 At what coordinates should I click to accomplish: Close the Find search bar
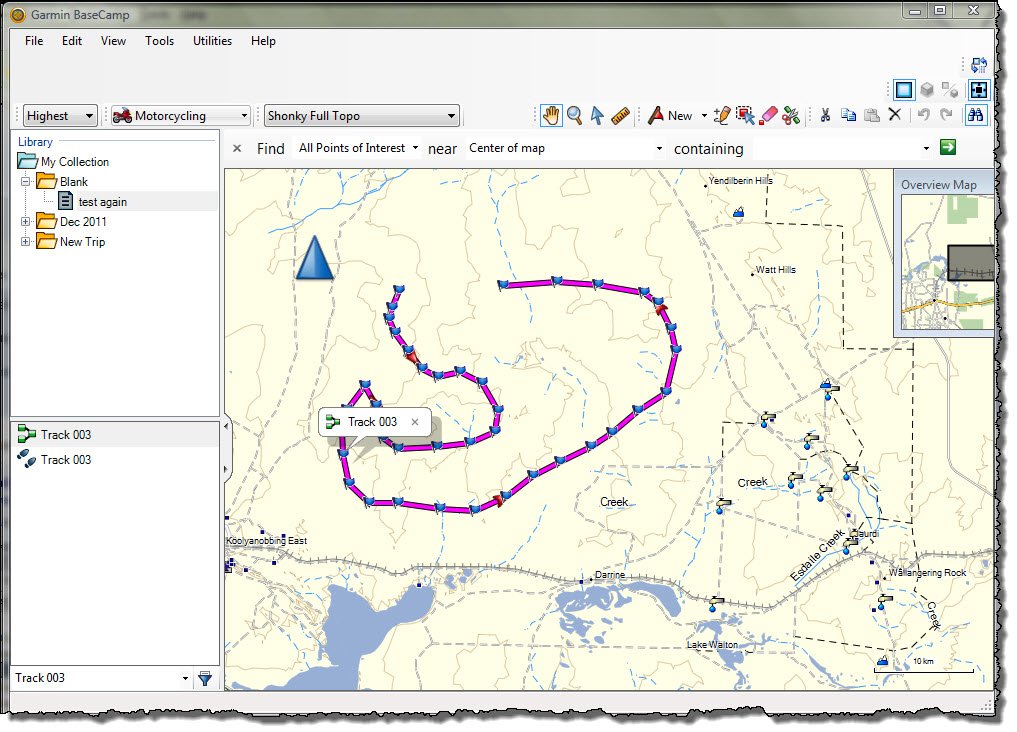pos(237,148)
